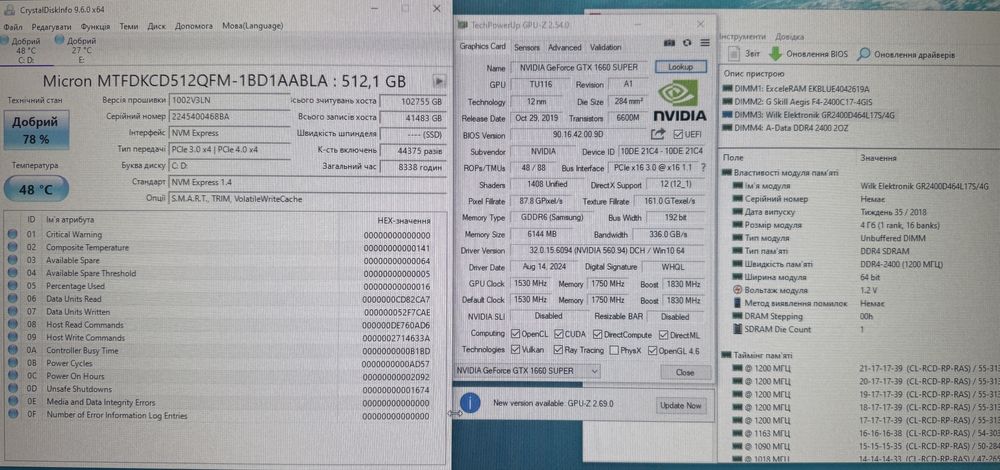Click the Властивості модуля пам'яті section icon
1000x470 pixels.
[x=726, y=172]
